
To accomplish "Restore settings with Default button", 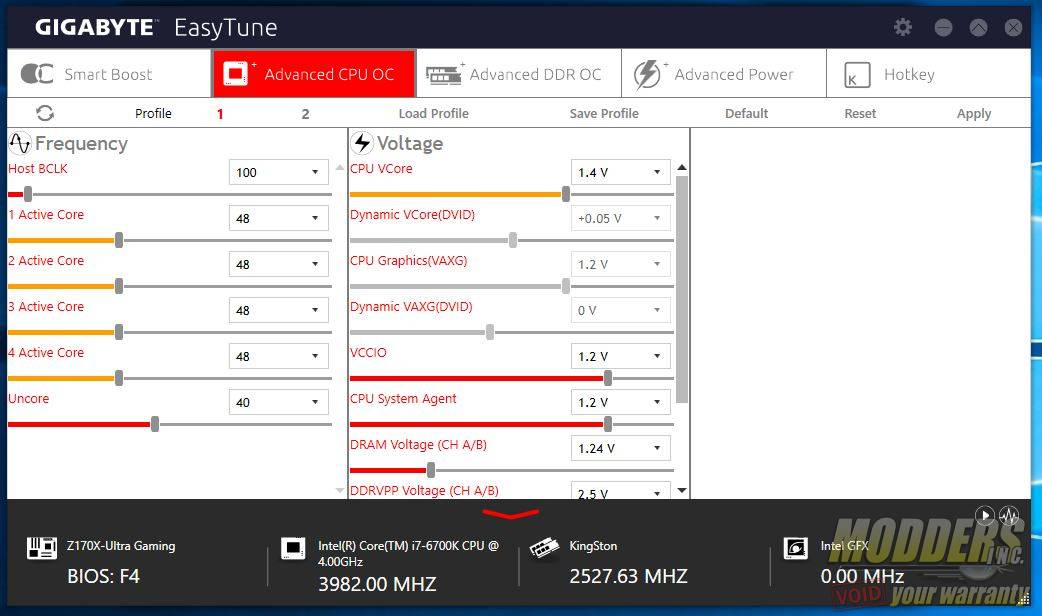I will pyautogui.click(x=746, y=114).
